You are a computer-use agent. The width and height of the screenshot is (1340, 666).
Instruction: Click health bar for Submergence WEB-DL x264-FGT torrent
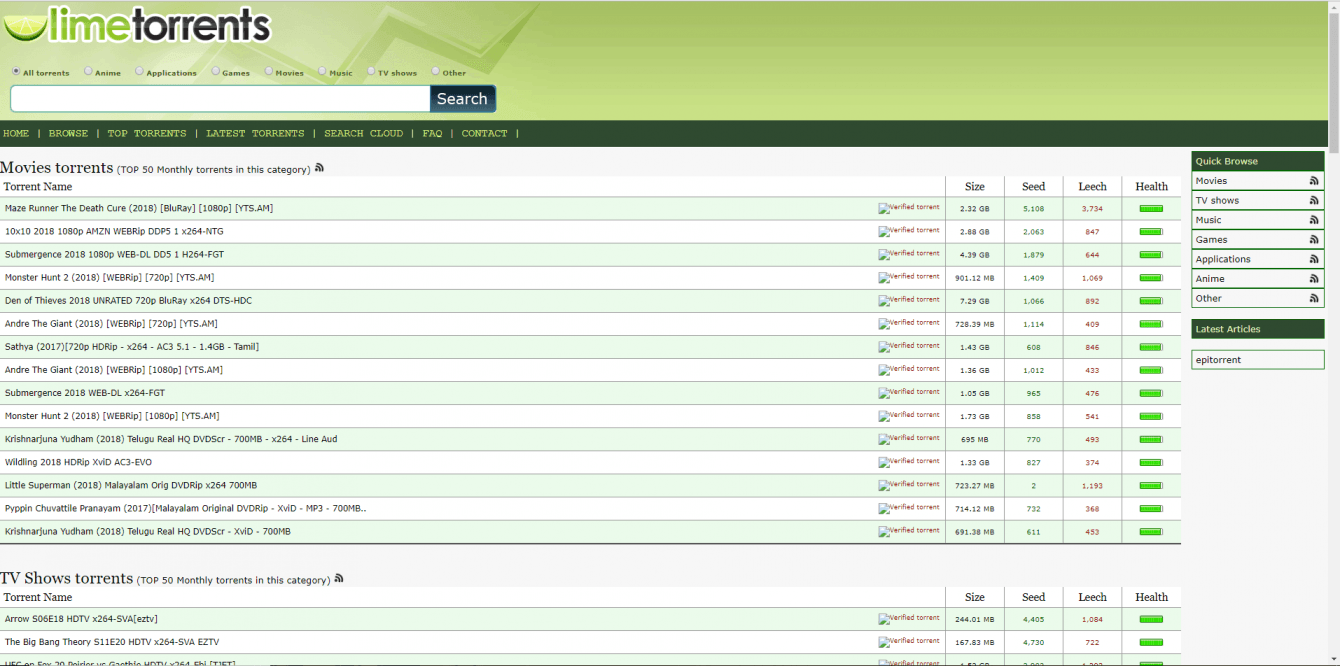pyautogui.click(x=1151, y=393)
